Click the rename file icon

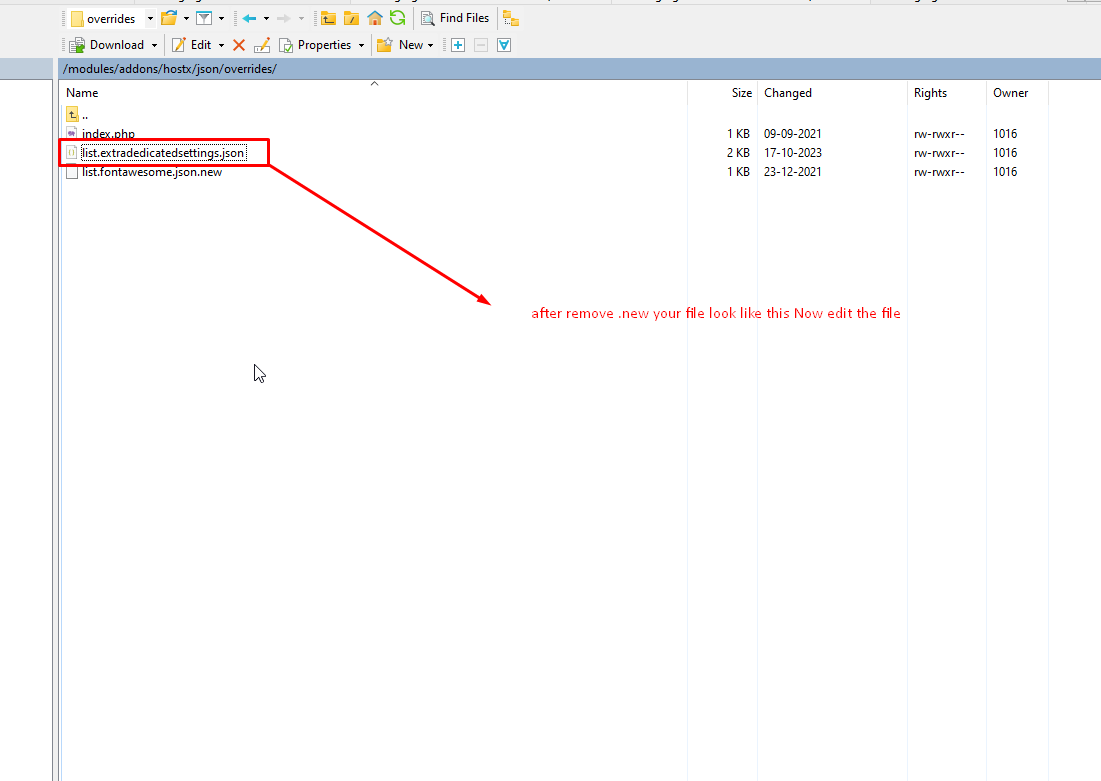(x=262, y=45)
